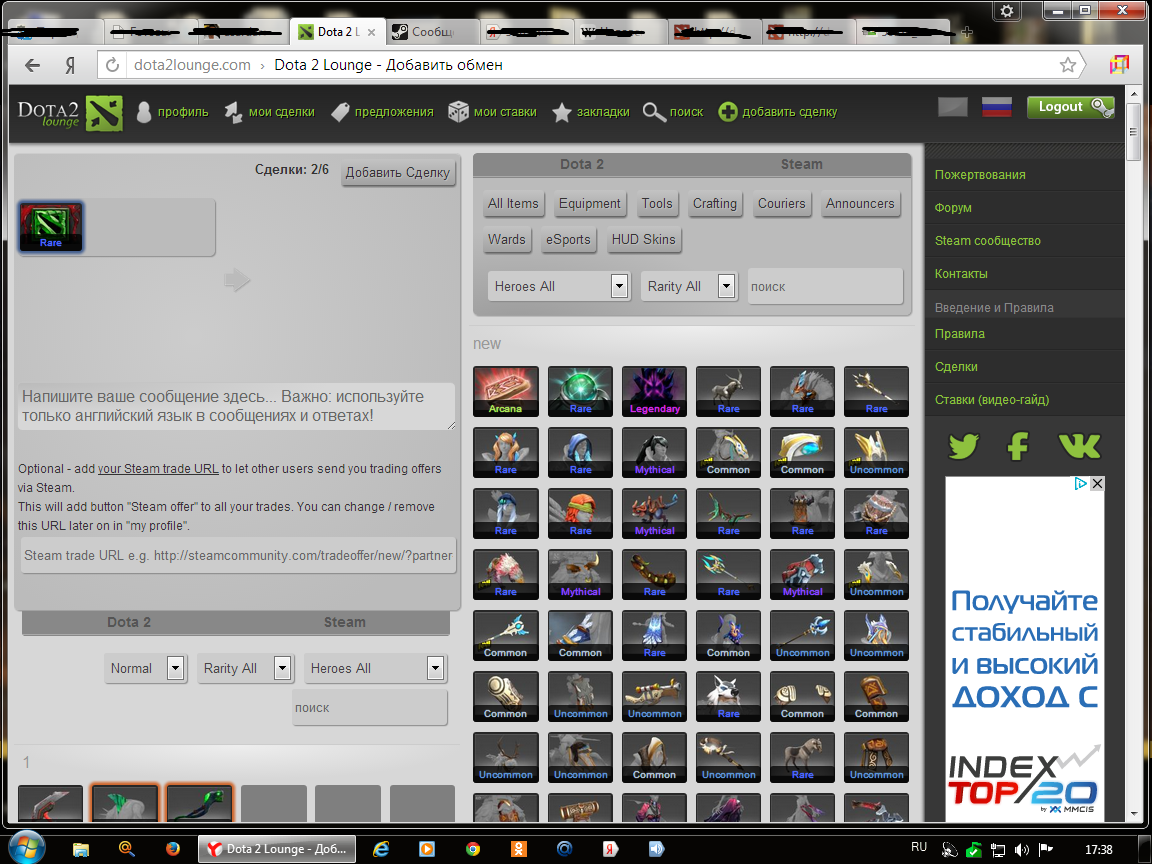The image size is (1152, 864).
Task: Click the browser back arrow
Action: pos(32,65)
